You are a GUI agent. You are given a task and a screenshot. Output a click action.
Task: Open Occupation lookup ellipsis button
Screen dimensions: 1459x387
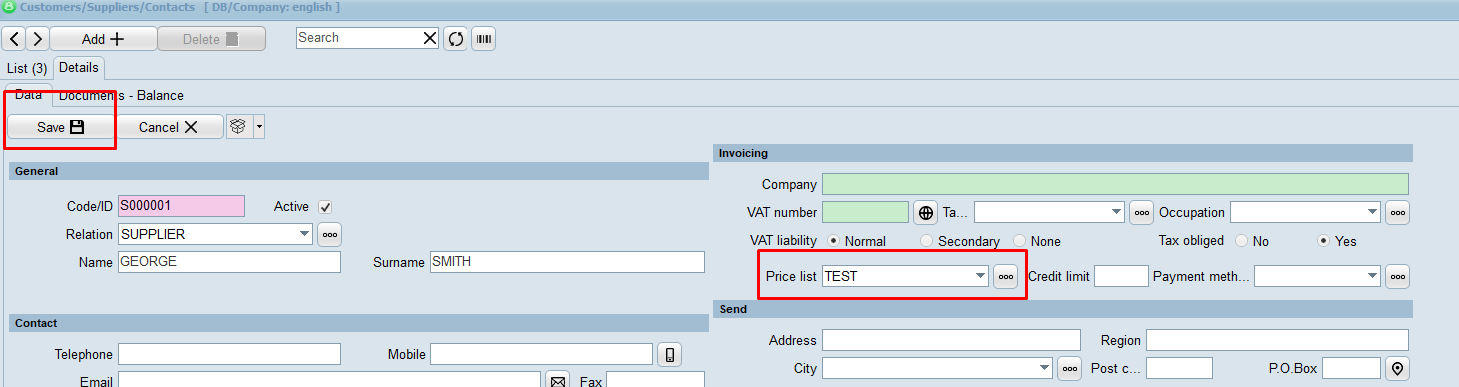click(1398, 212)
